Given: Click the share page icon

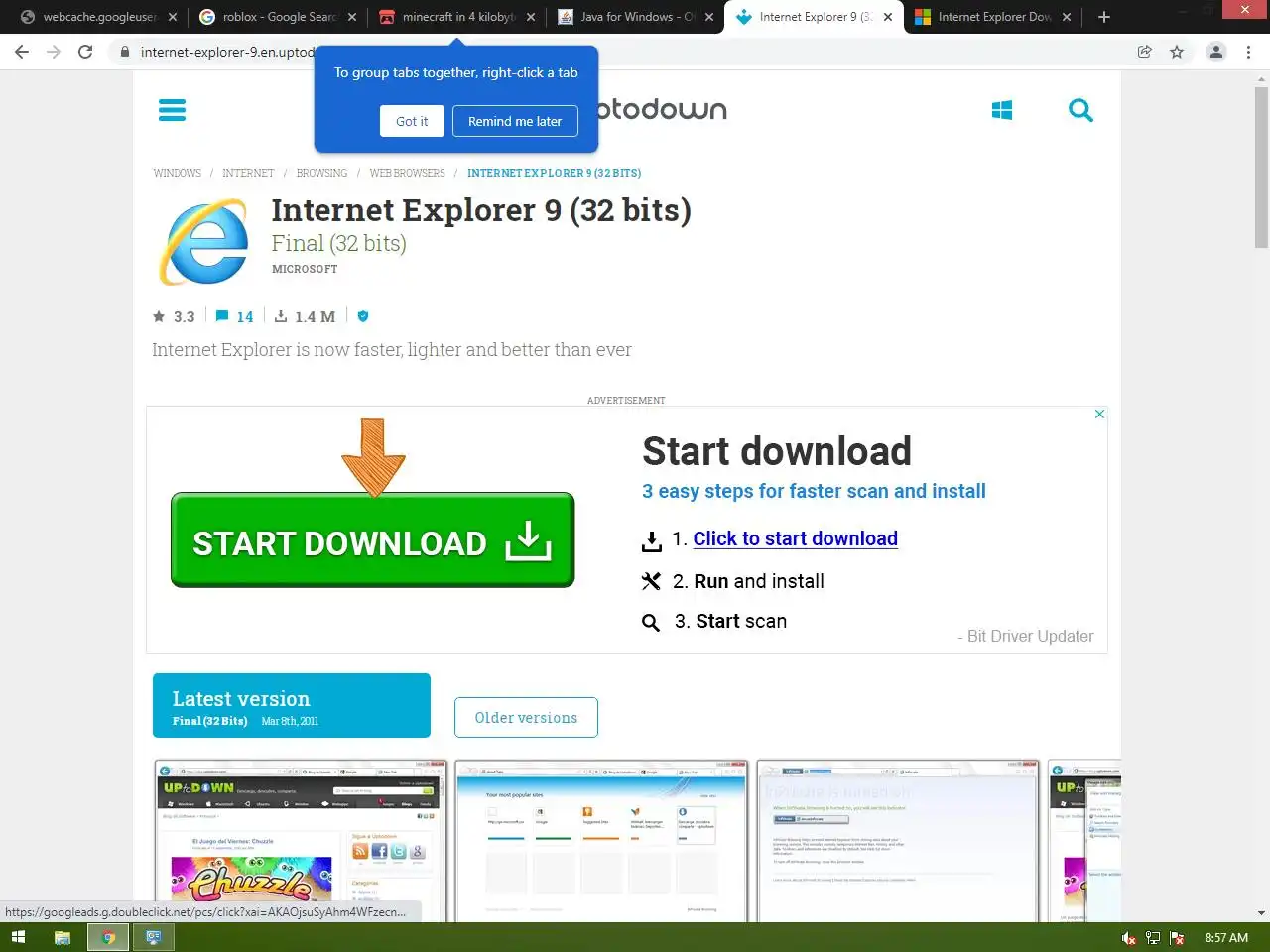Looking at the screenshot, I should pyautogui.click(x=1145, y=52).
